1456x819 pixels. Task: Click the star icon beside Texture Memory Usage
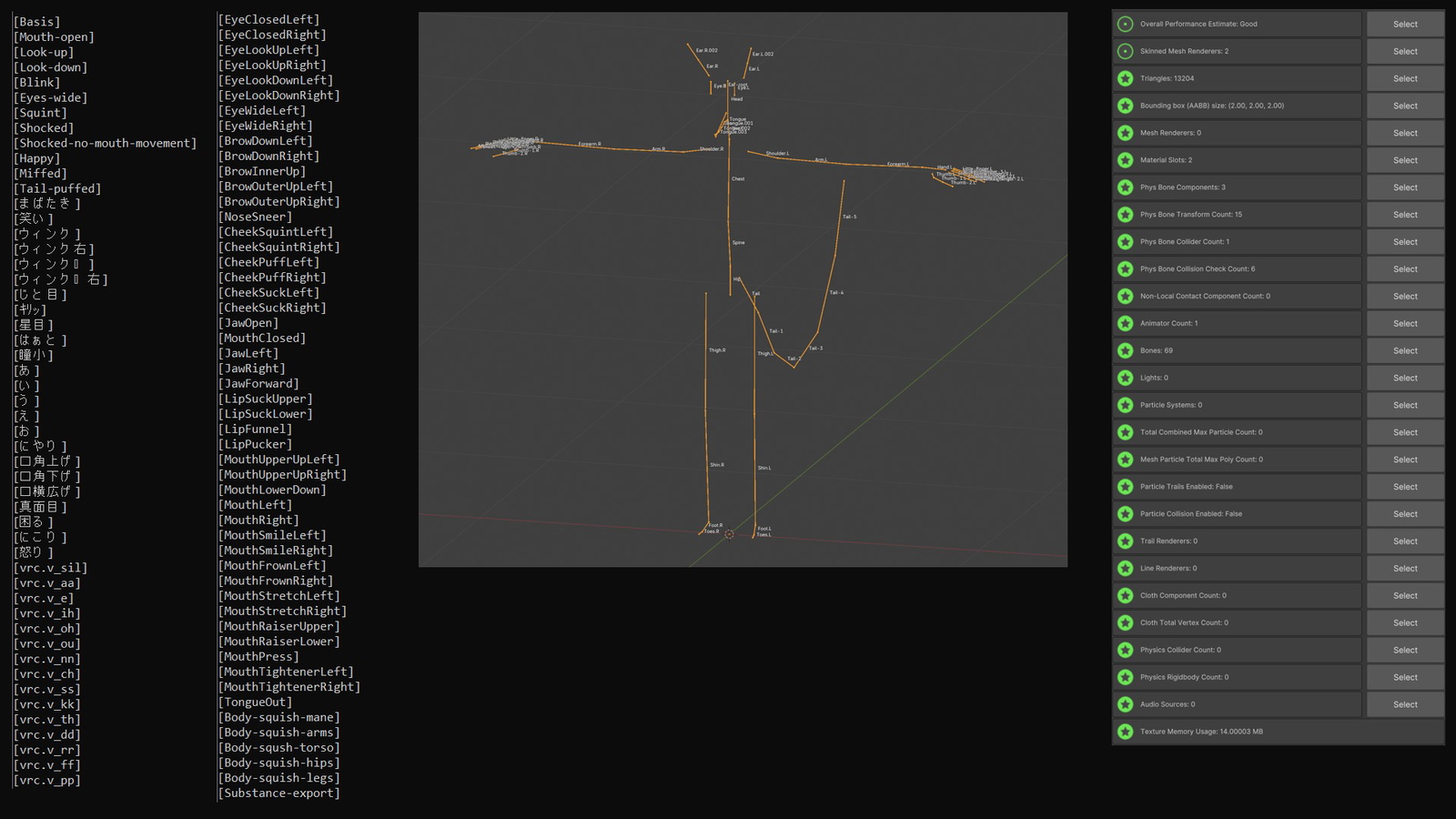coord(1126,732)
